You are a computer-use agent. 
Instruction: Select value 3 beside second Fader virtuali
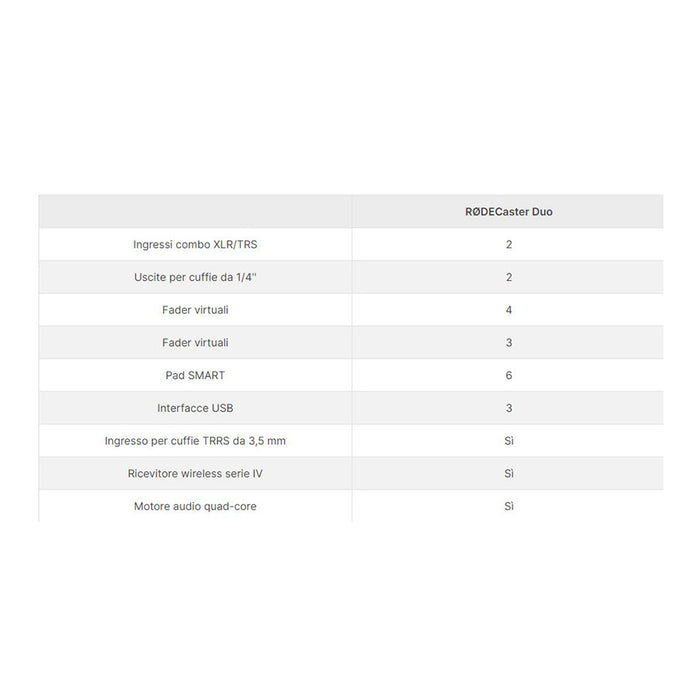[509, 343]
